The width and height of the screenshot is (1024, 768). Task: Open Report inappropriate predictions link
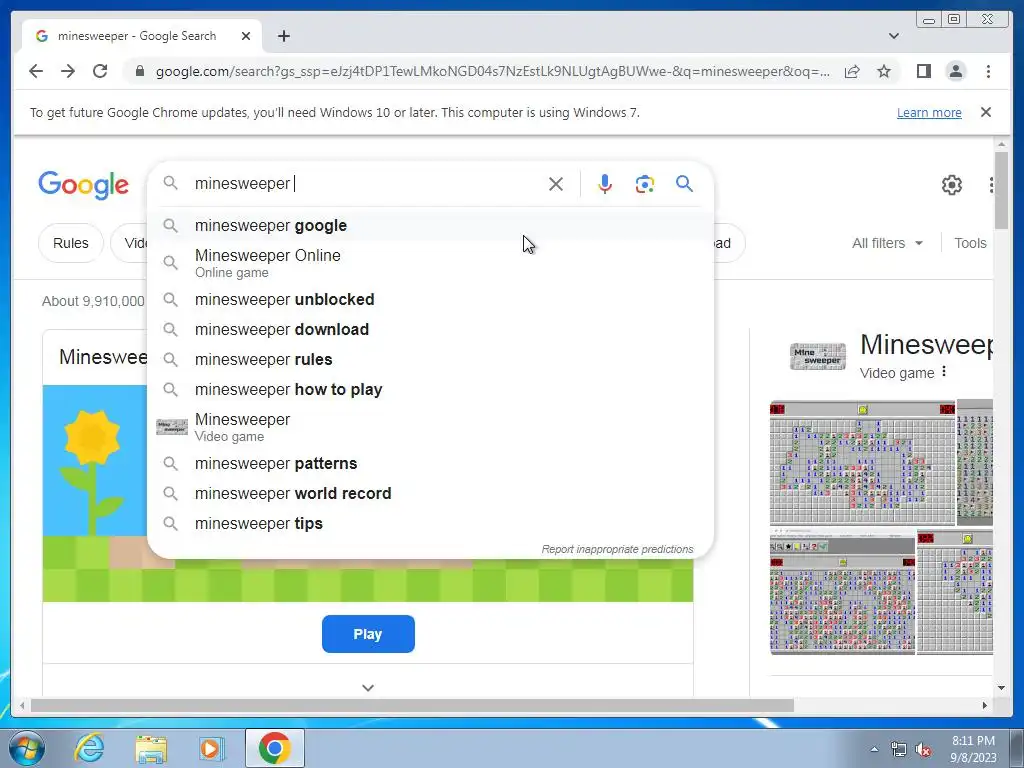point(617,549)
